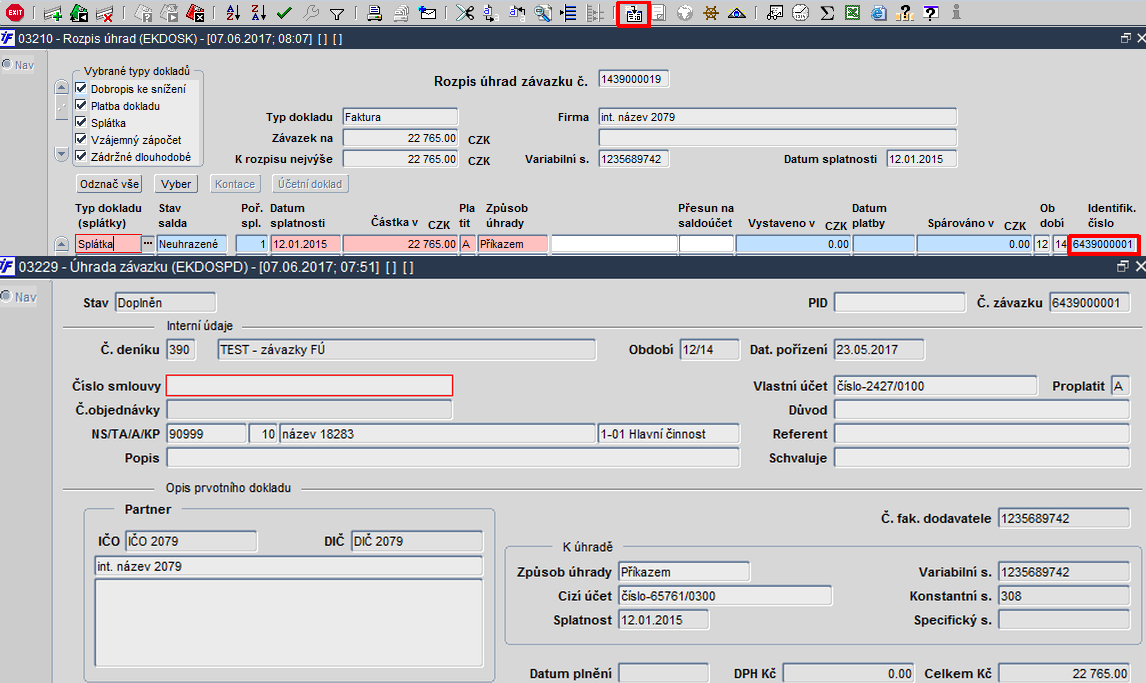
Task: Click the printer icon in the toolbar
Action: tap(375, 12)
